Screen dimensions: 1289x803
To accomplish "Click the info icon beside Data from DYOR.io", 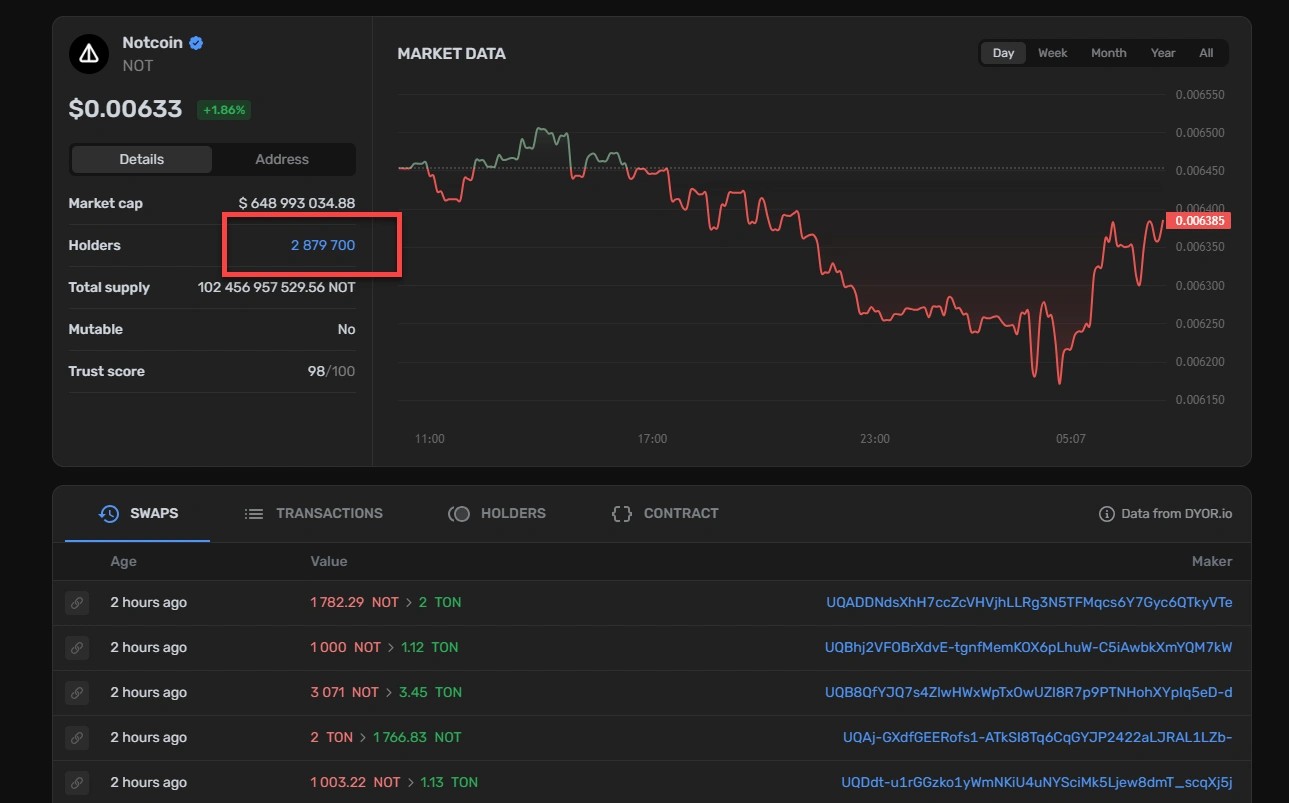I will point(1106,514).
